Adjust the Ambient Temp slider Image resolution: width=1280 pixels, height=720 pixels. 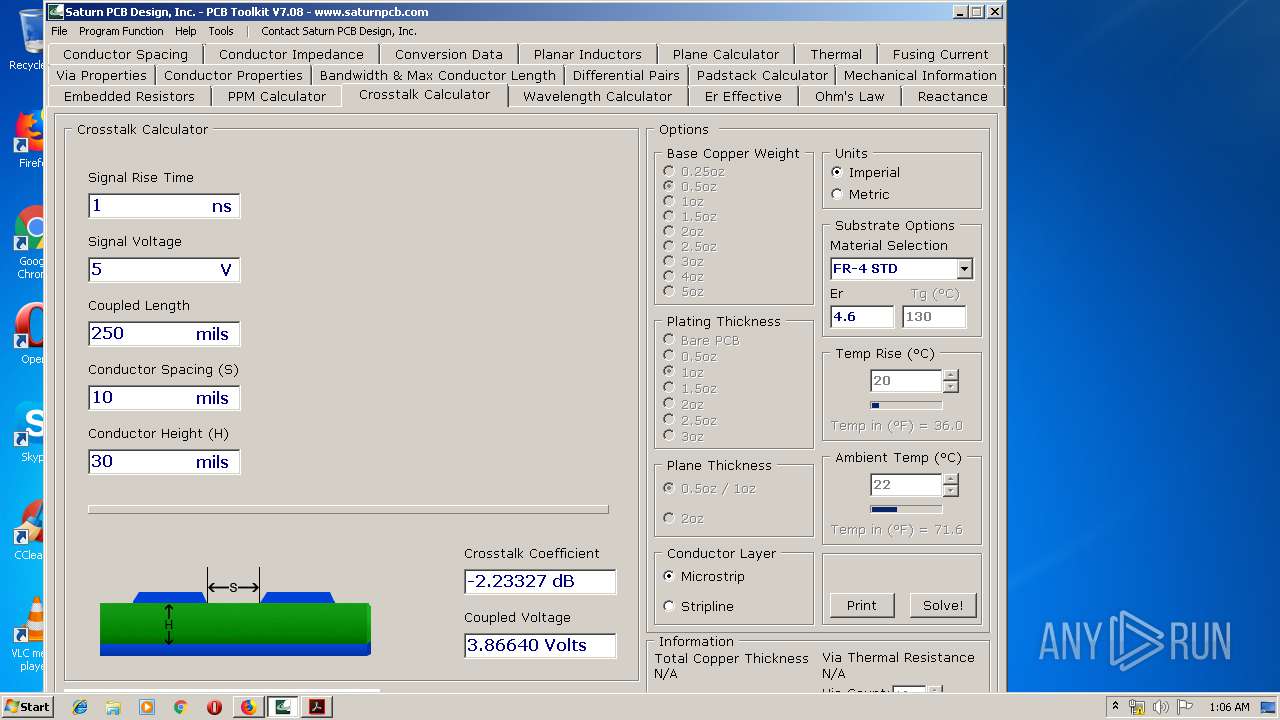pos(906,509)
